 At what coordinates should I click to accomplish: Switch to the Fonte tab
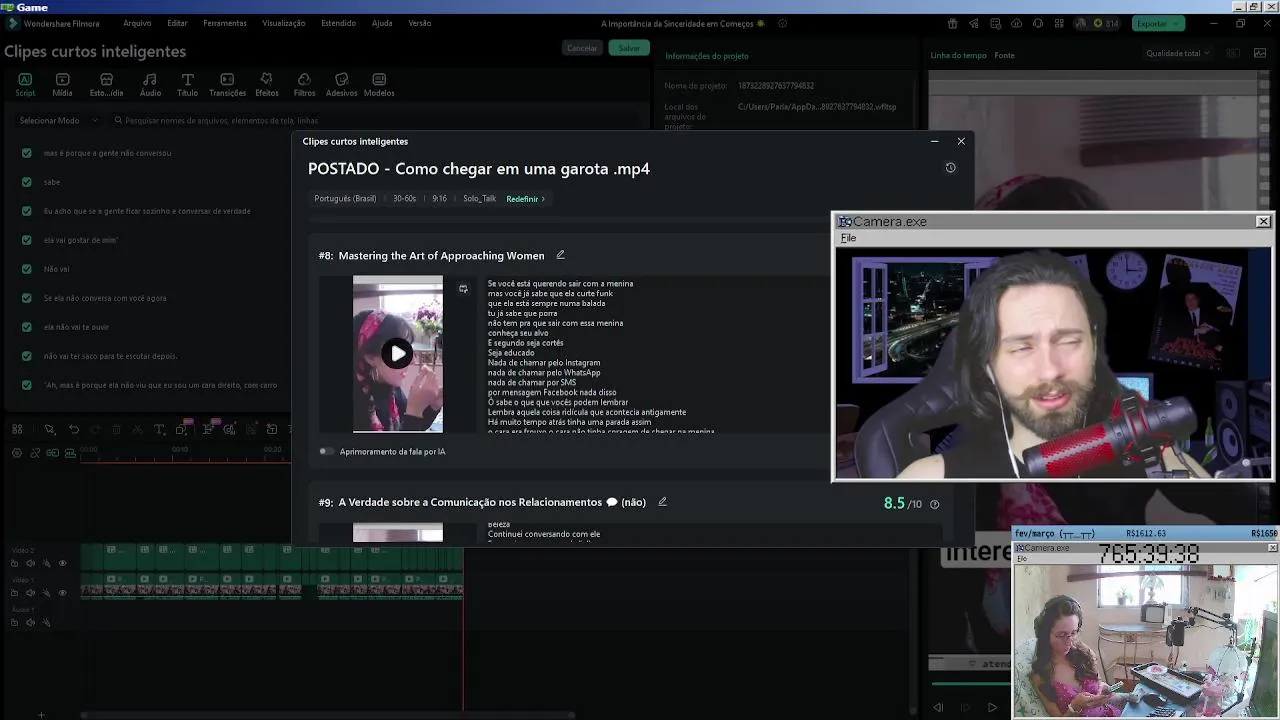pos(1004,55)
